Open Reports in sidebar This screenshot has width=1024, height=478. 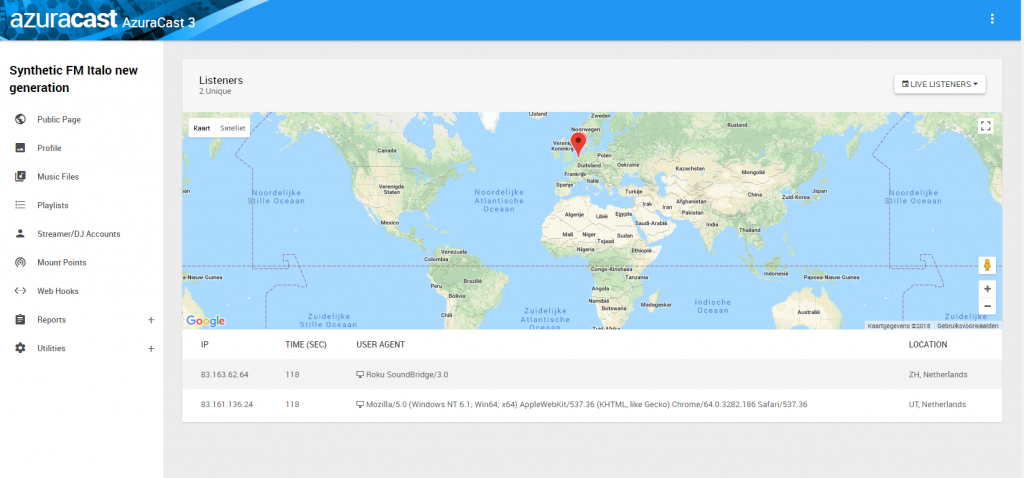tap(52, 320)
